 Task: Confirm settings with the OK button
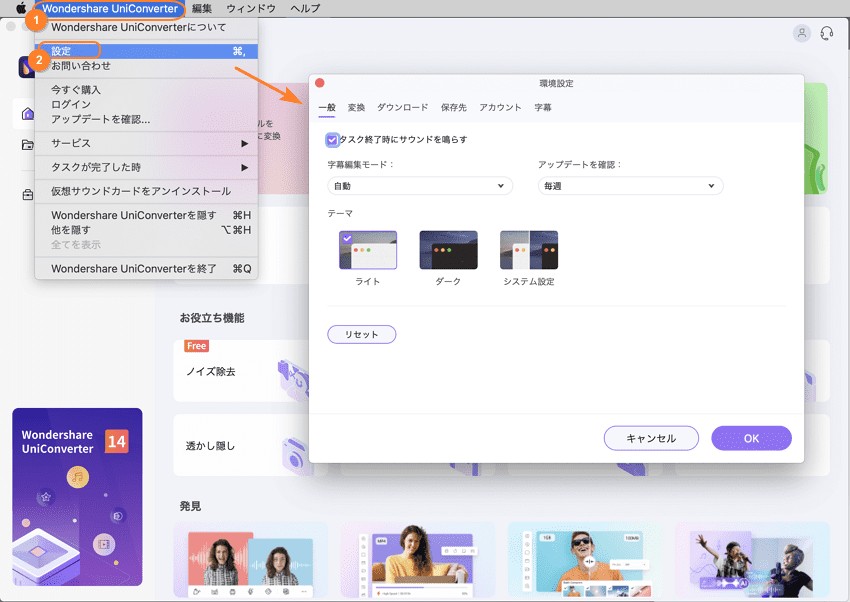[x=751, y=438]
